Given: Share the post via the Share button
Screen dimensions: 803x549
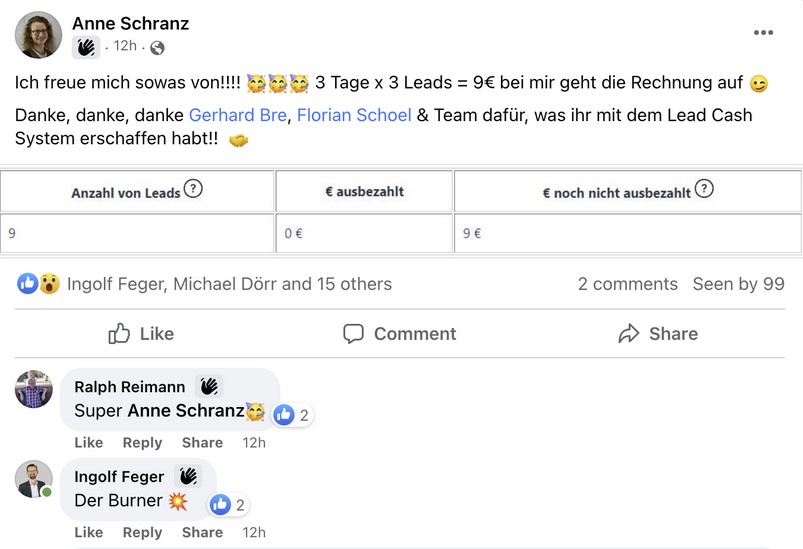Looking at the screenshot, I should pyautogui.click(x=657, y=334).
